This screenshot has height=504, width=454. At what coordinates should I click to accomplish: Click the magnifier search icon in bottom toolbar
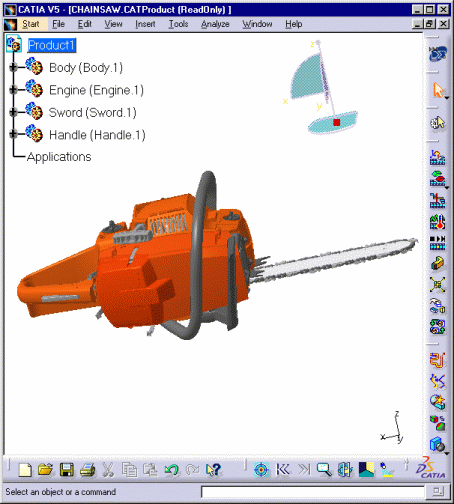coord(324,470)
